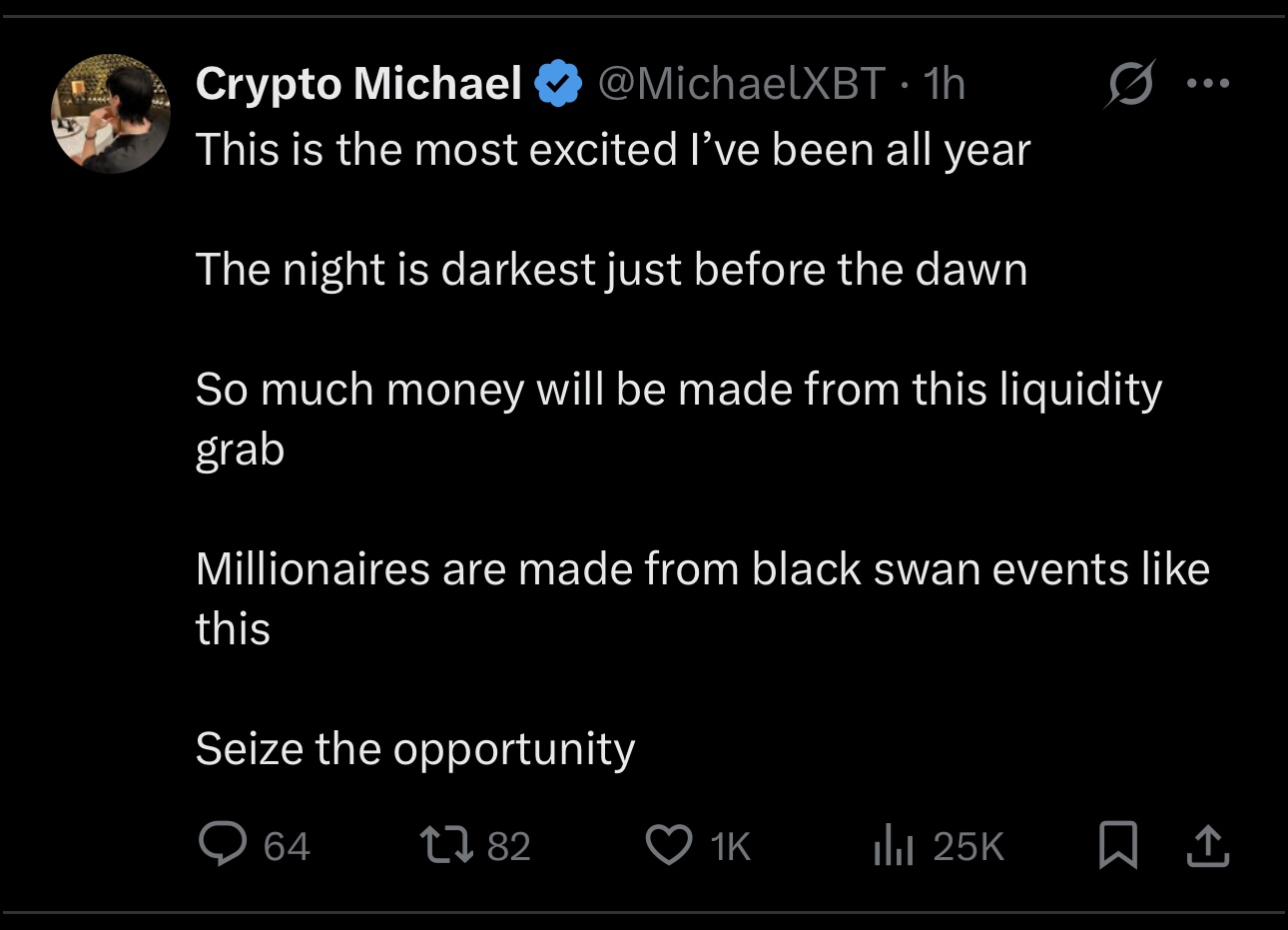The height and width of the screenshot is (930, 1288).
Task: Open Crypto Michael's profile picture
Action: pos(111,114)
